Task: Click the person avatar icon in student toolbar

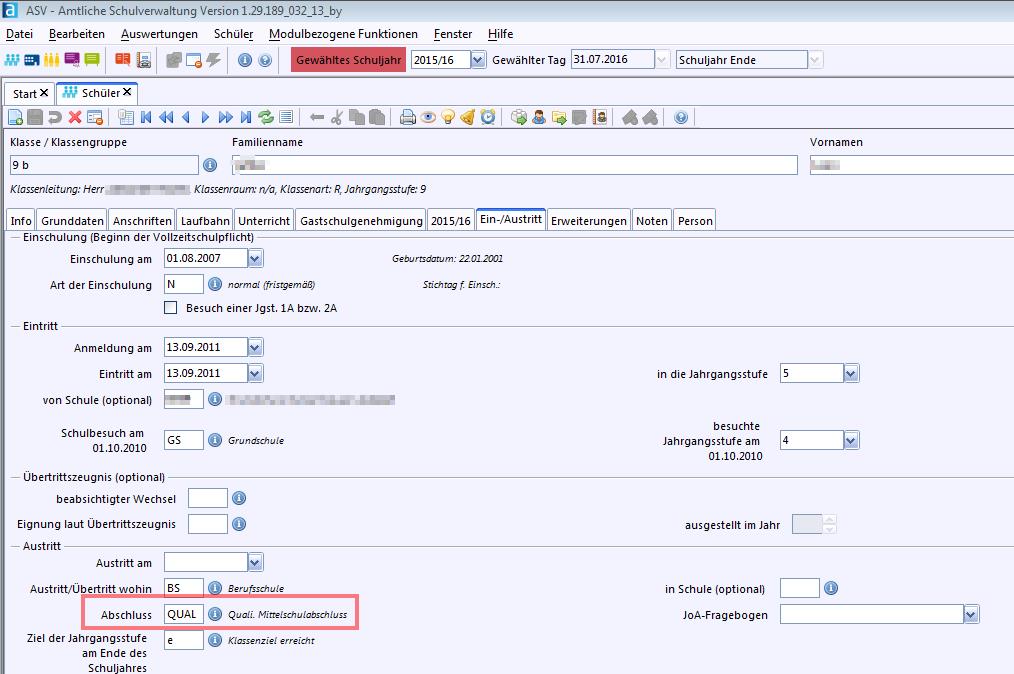Action: click(539, 117)
